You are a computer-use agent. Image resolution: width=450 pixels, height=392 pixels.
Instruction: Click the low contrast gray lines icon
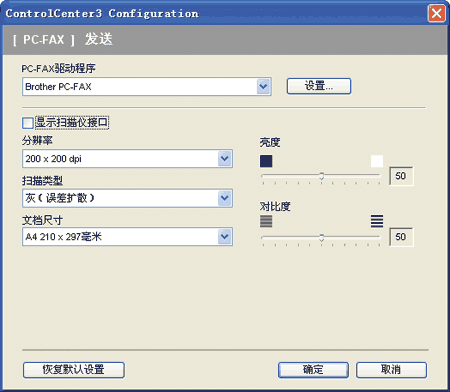[x=266, y=221]
